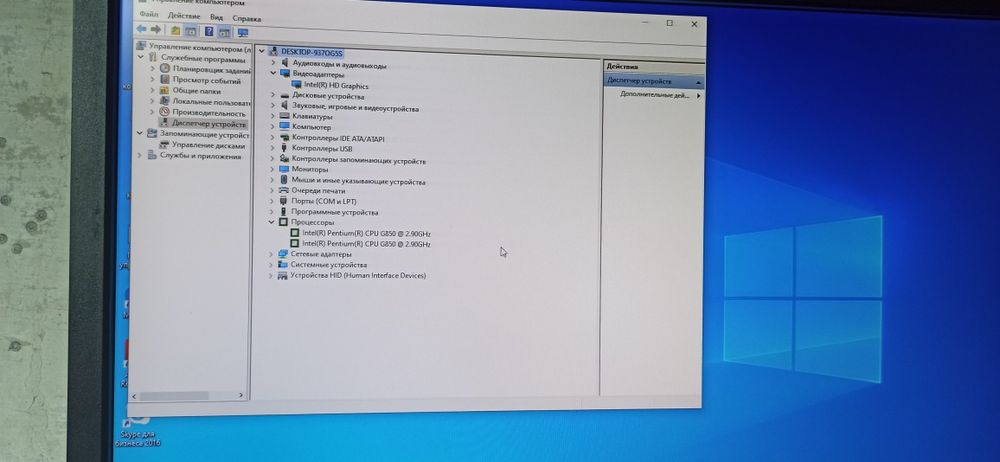Click the keyboard icon beside Клавиатуры
This screenshot has height=462, width=1000.
click(x=284, y=116)
